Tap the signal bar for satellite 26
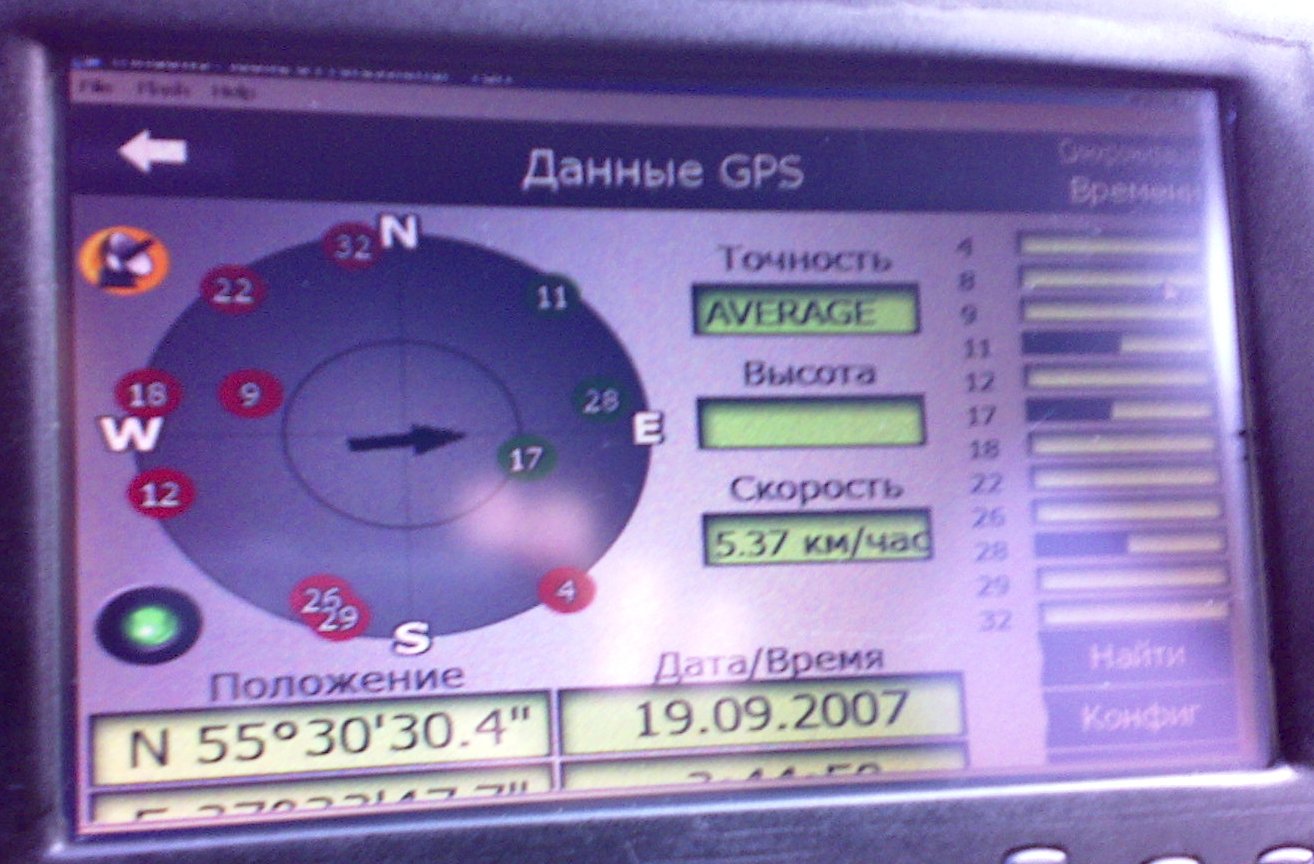 tap(1127, 511)
